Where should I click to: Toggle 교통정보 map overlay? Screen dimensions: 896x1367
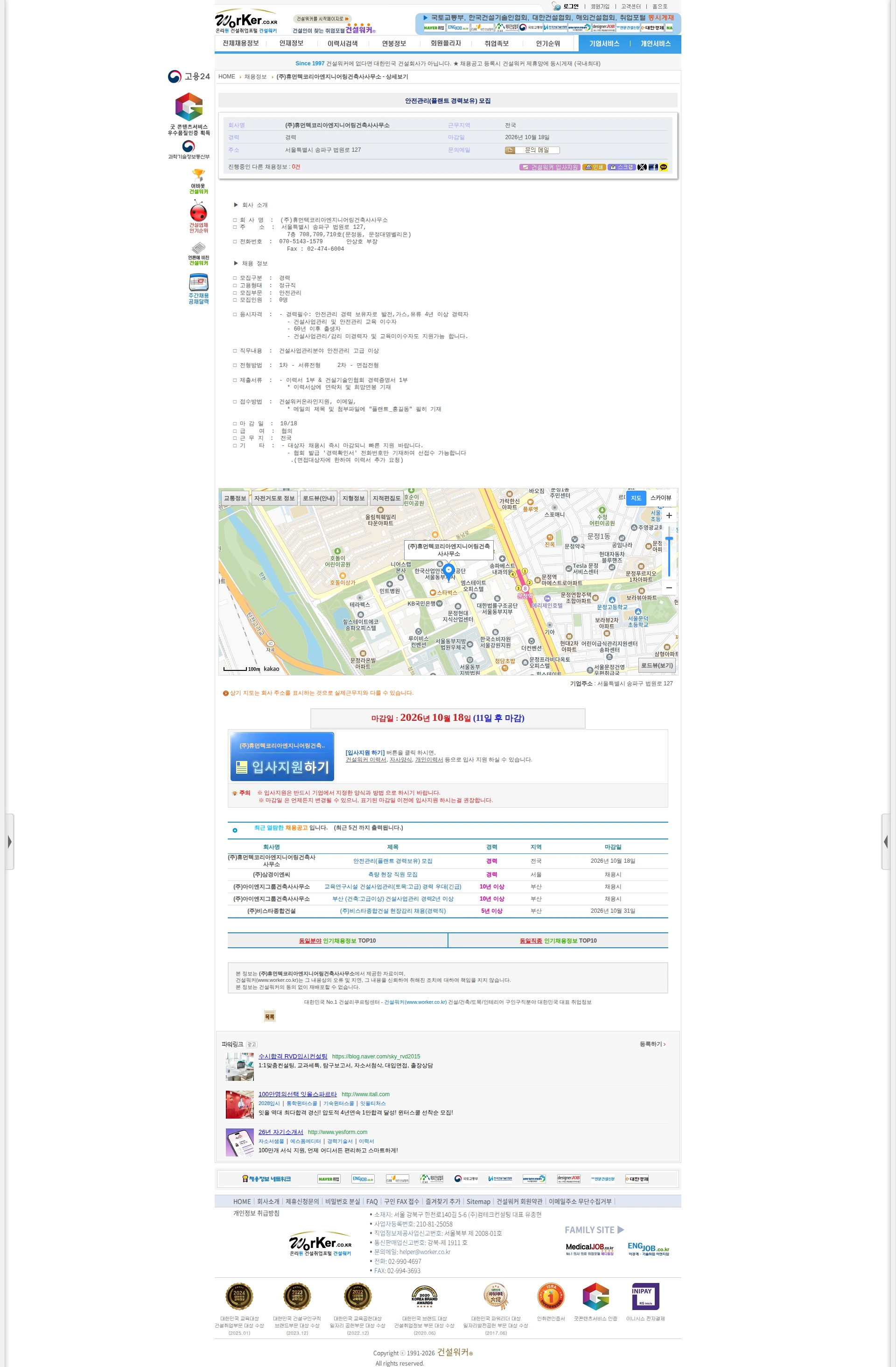(235, 498)
